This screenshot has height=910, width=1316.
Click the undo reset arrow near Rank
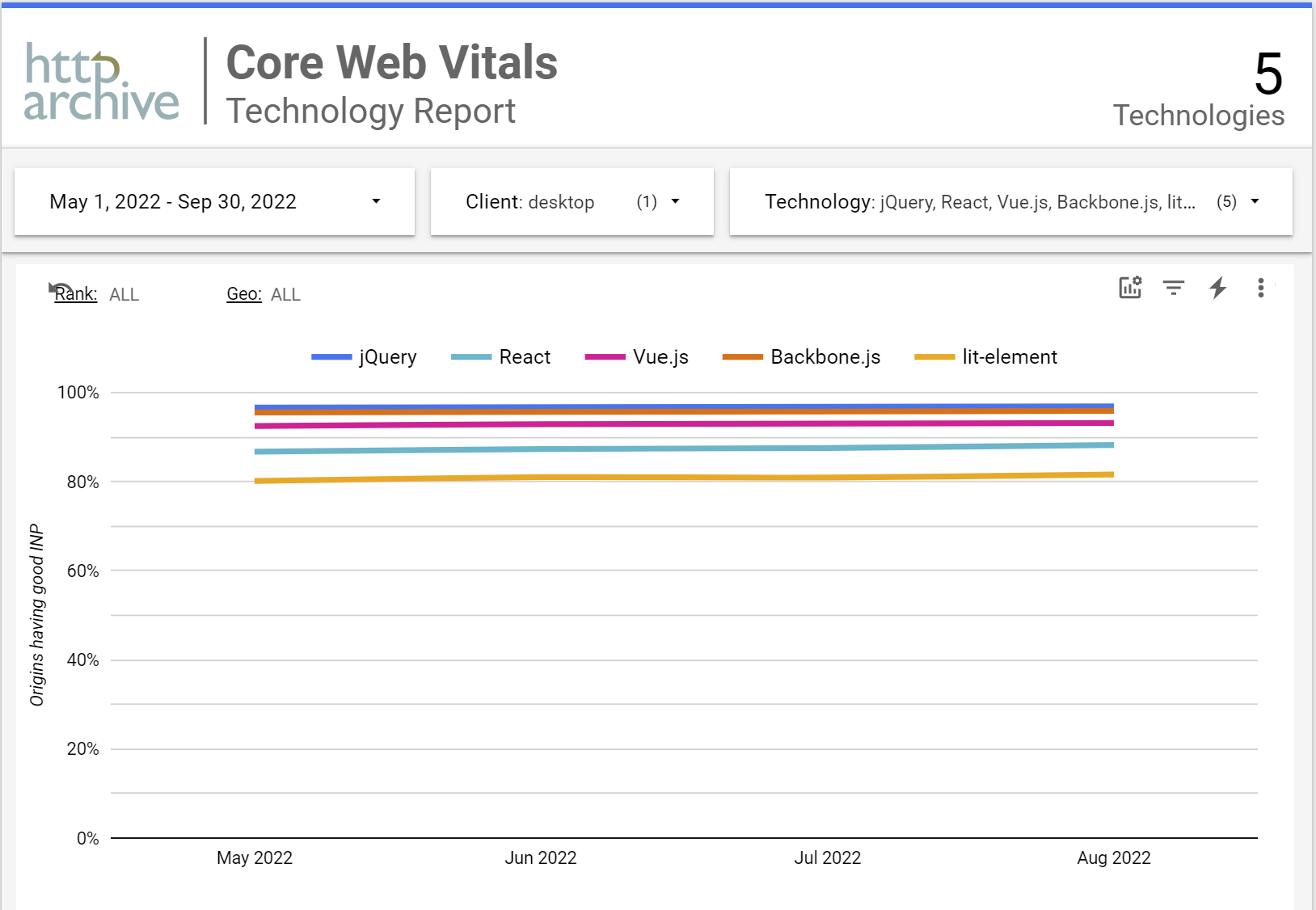[x=57, y=288]
